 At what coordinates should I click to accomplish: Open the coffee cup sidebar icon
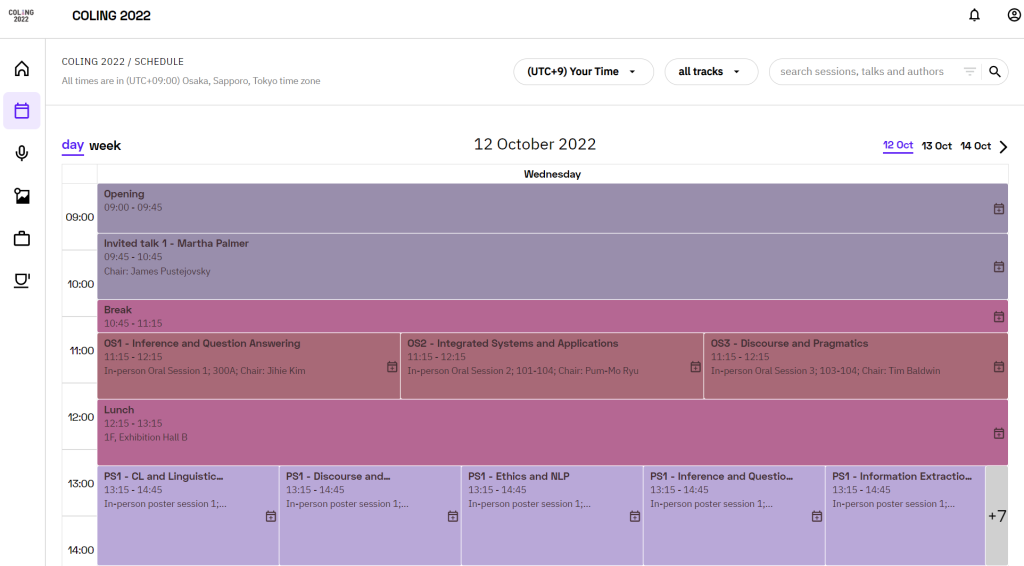click(22, 281)
